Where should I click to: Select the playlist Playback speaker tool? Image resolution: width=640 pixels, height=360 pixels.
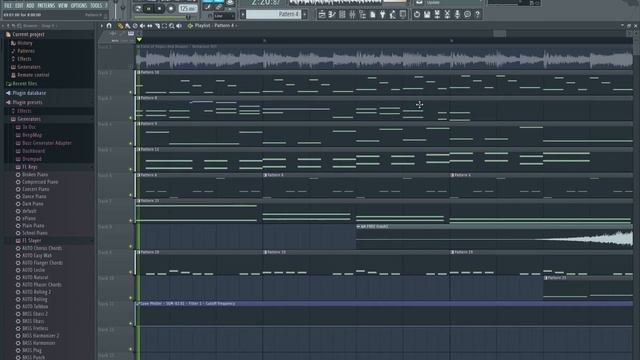pos(179,26)
